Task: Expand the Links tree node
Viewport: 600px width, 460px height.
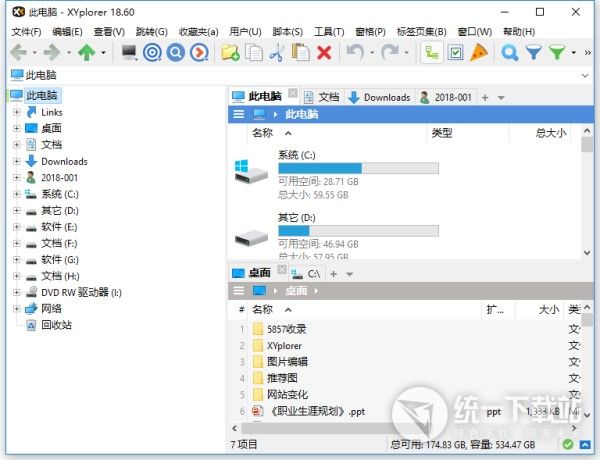Action: [16, 112]
